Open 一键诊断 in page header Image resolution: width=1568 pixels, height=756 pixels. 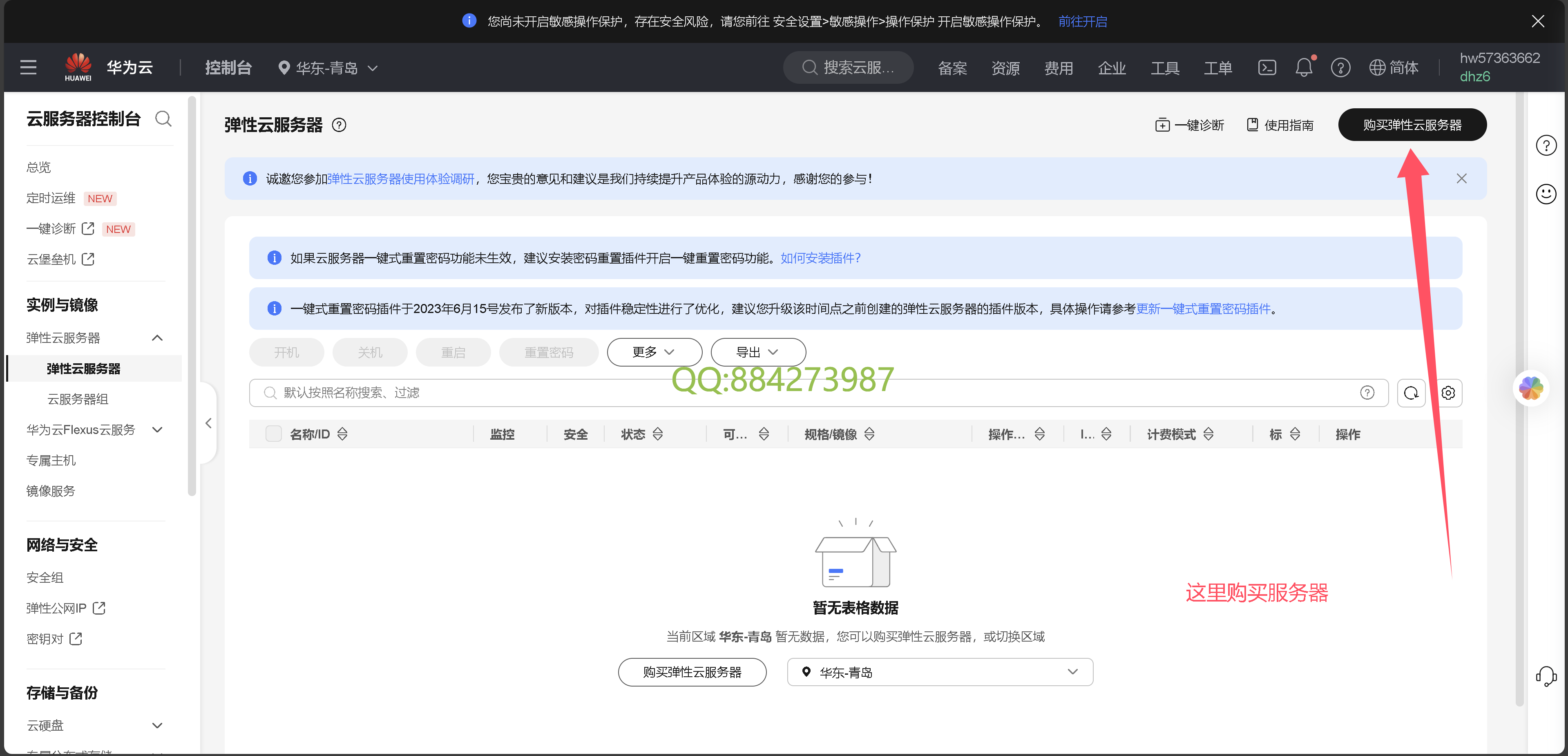[1189, 125]
